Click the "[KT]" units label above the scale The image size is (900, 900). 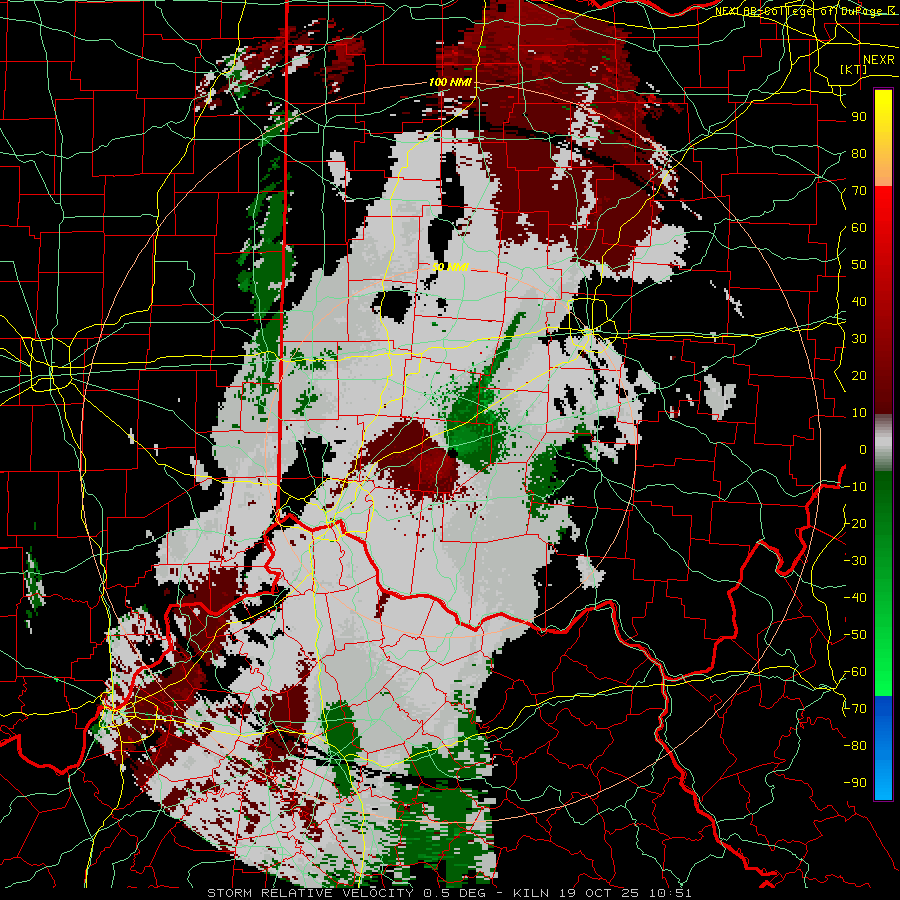(x=853, y=69)
